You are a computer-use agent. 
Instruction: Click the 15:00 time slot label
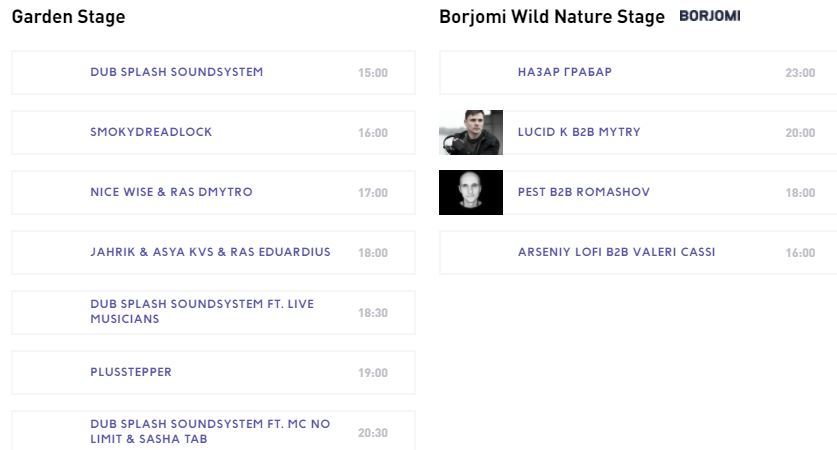coord(373,73)
